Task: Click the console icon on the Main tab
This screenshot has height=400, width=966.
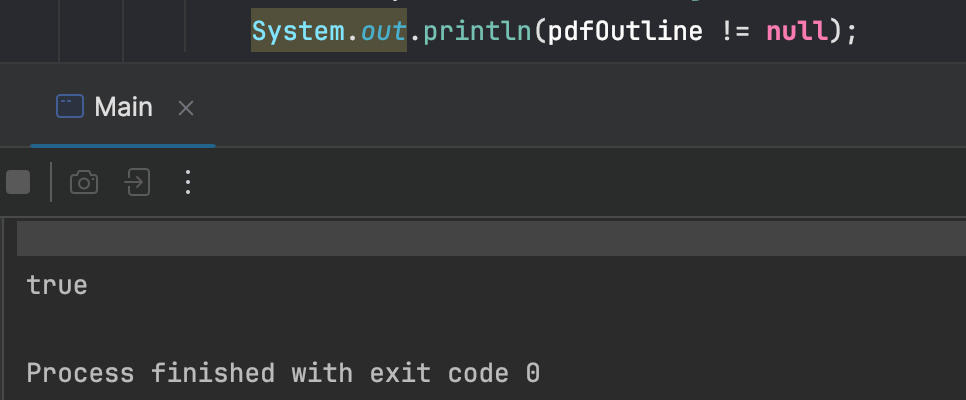Action: point(69,107)
